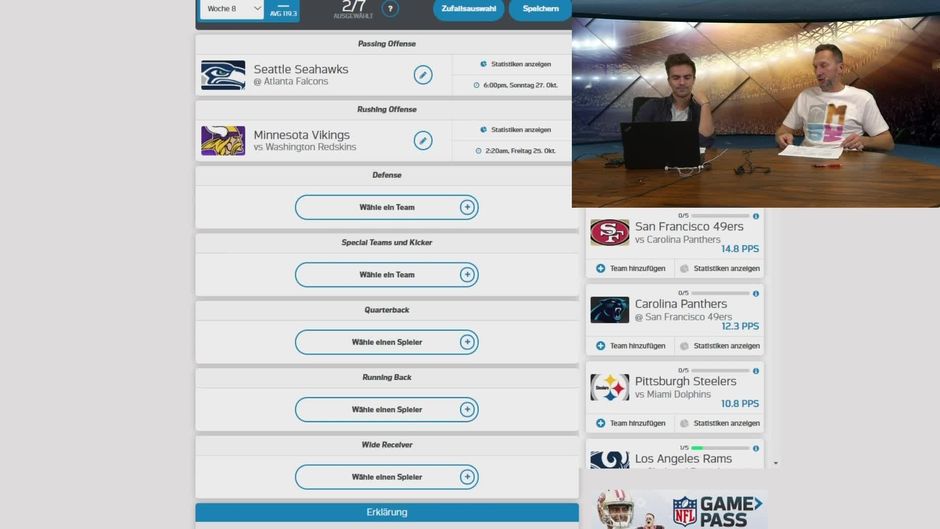The width and height of the screenshot is (940, 529).
Task: Expand the Erklärung section
Action: (x=386, y=512)
